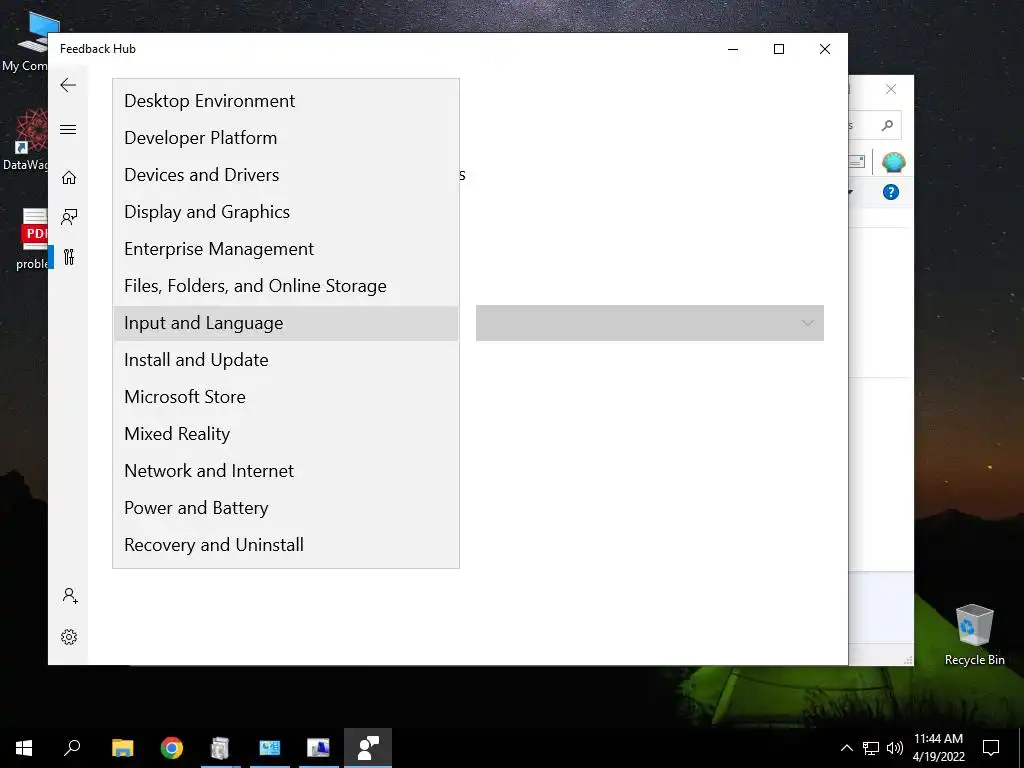Click the add account sidebar icon
The height and width of the screenshot is (768, 1024).
tap(70, 596)
